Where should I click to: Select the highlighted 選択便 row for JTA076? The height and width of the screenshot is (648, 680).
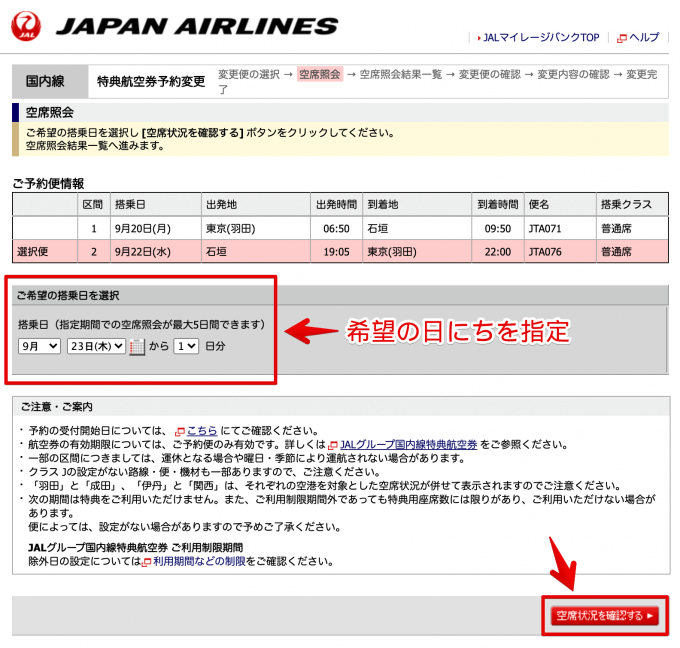coord(338,251)
